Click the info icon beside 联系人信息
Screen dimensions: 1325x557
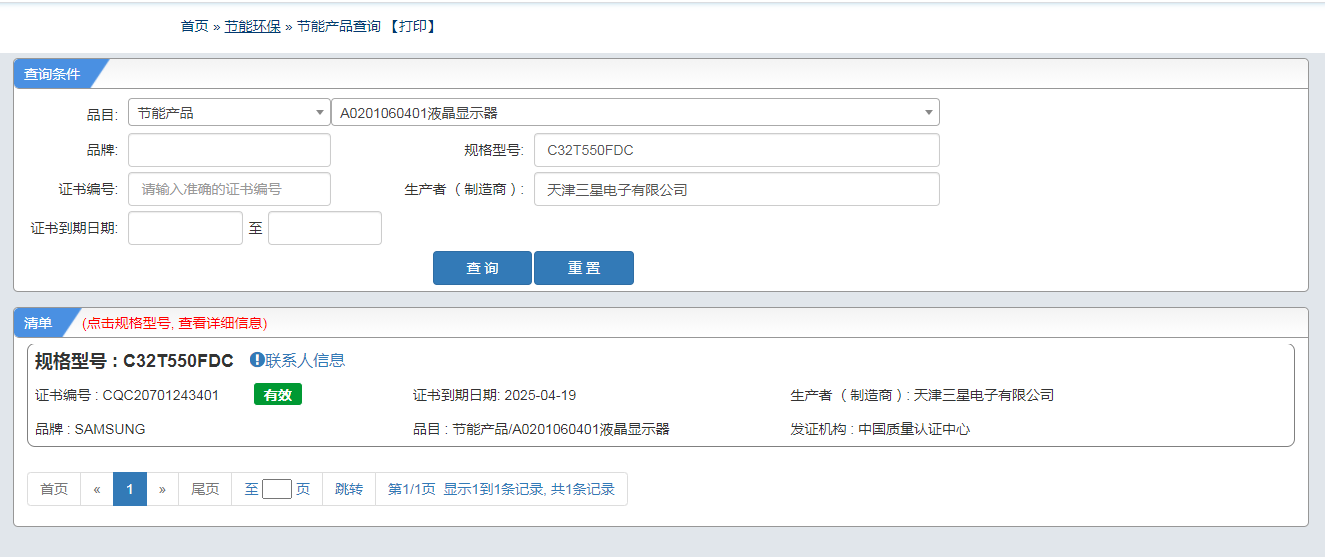tap(257, 360)
